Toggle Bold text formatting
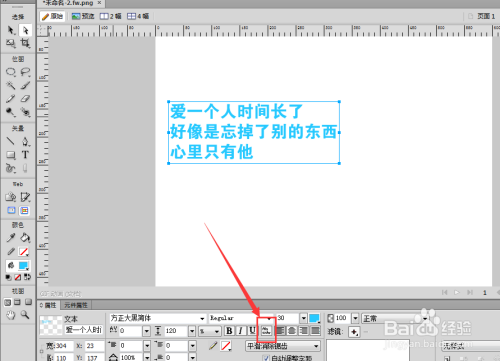Viewport: 500px width, 361px height. click(229, 331)
